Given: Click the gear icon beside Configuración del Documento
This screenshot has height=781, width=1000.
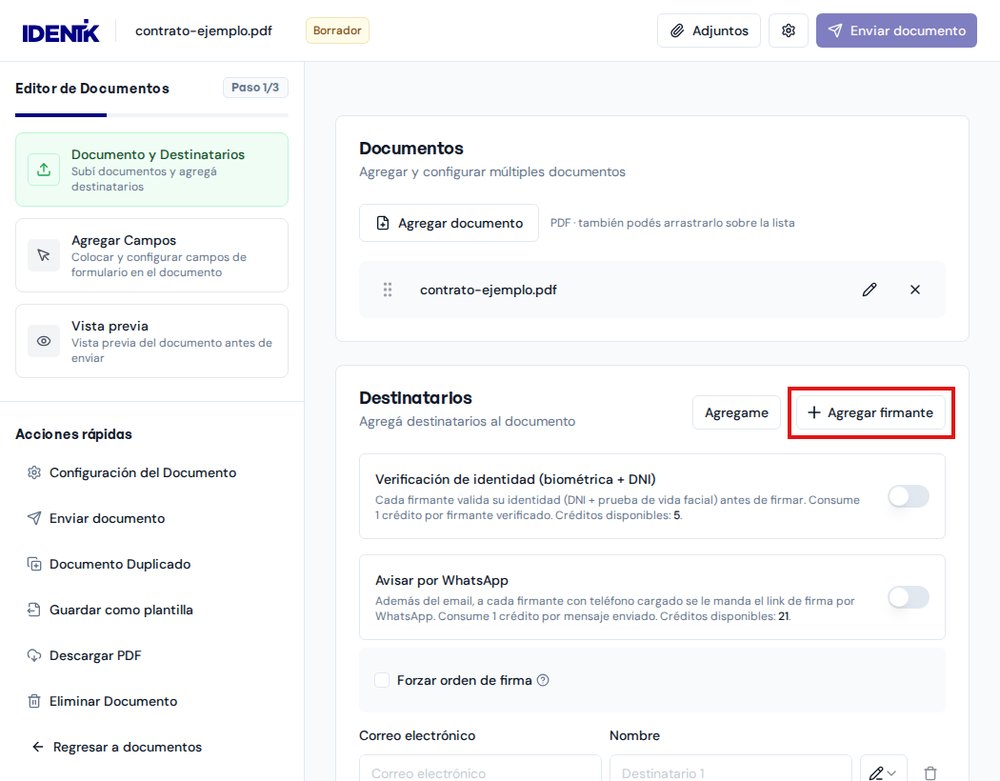Looking at the screenshot, I should coord(34,472).
